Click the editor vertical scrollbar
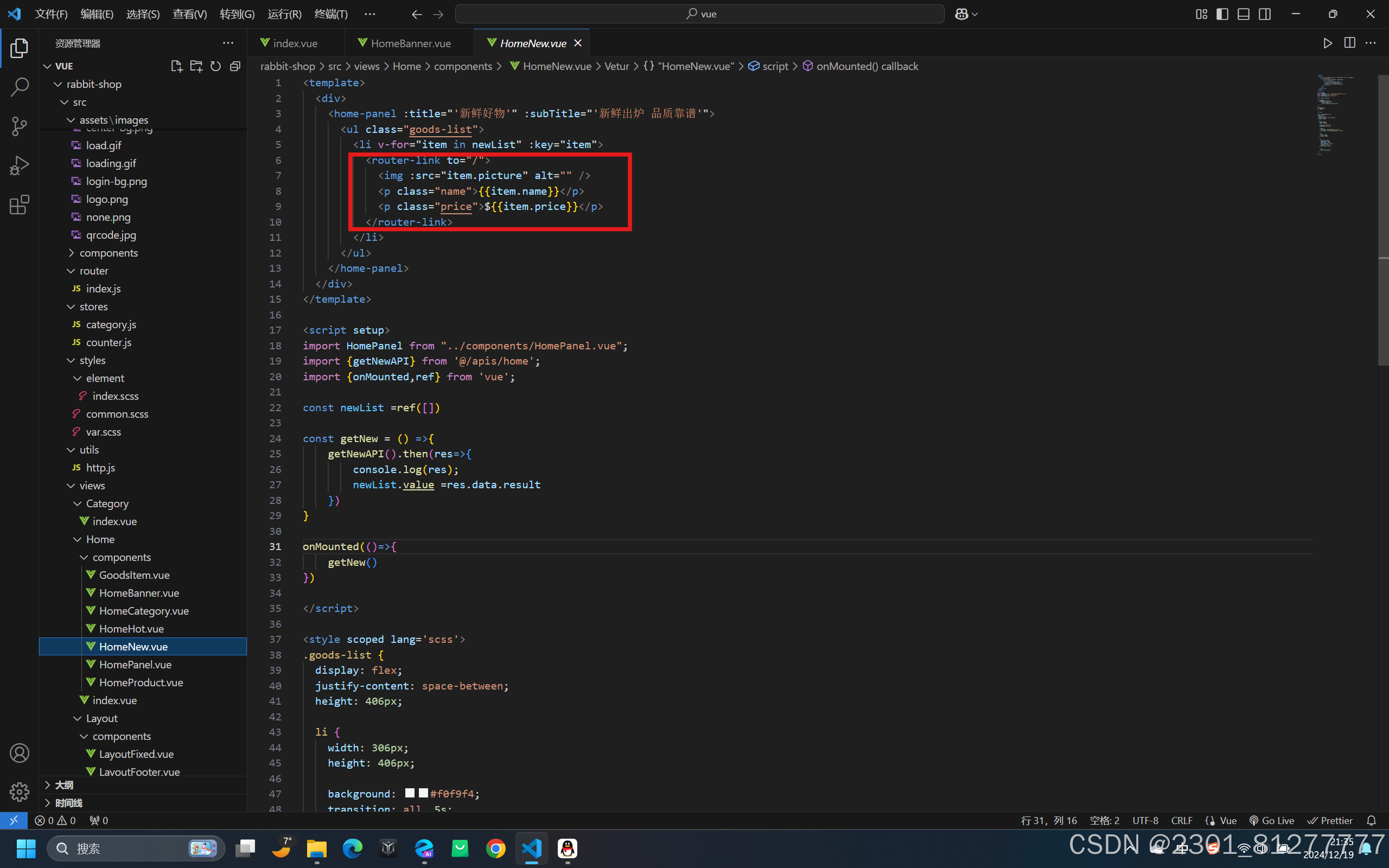 [x=1383, y=220]
